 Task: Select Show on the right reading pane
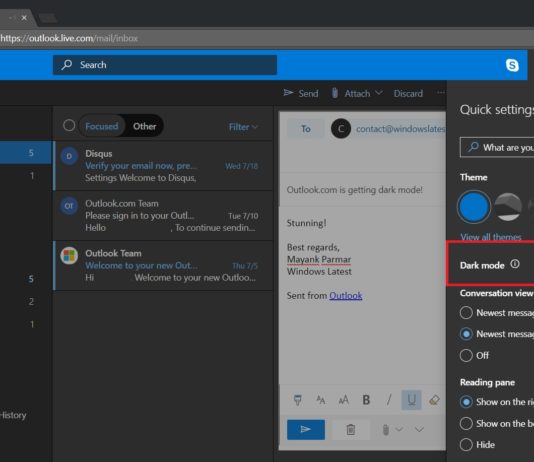click(x=466, y=402)
